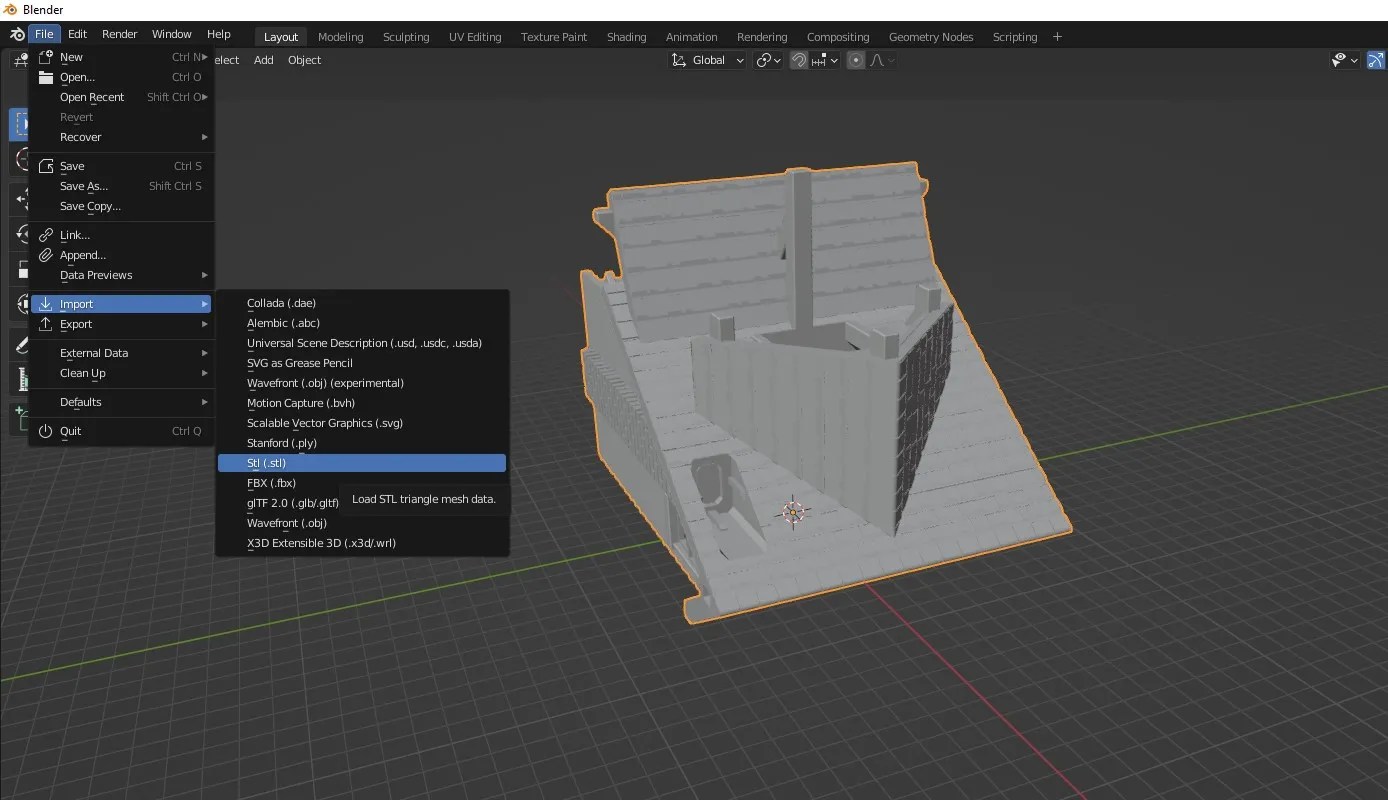
Task: Open the Global transform orientation dropdown
Action: [708, 60]
